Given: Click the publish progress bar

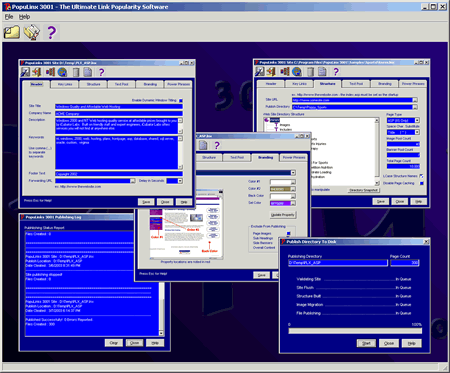Looking at the screenshot, I should (355, 331).
